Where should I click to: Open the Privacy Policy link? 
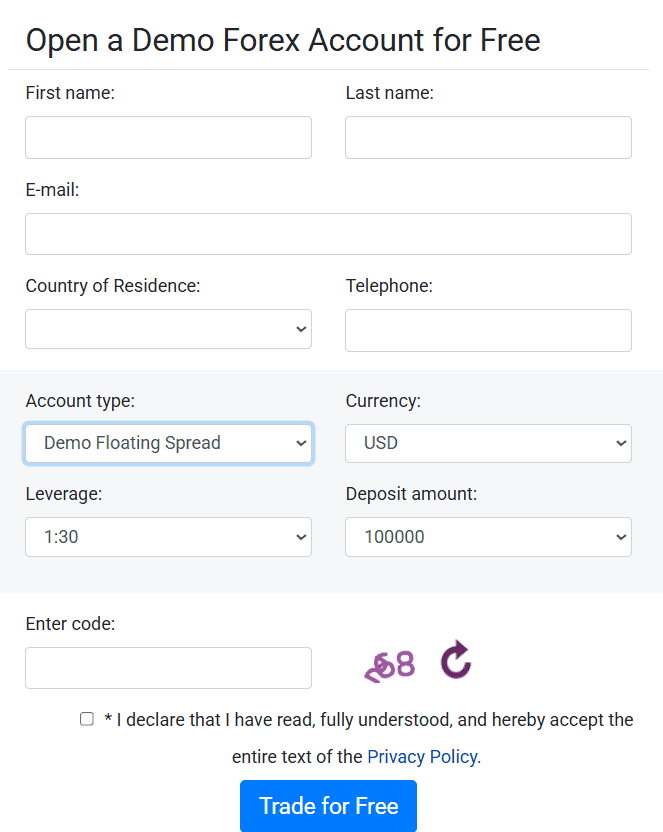[x=421, y=756]
